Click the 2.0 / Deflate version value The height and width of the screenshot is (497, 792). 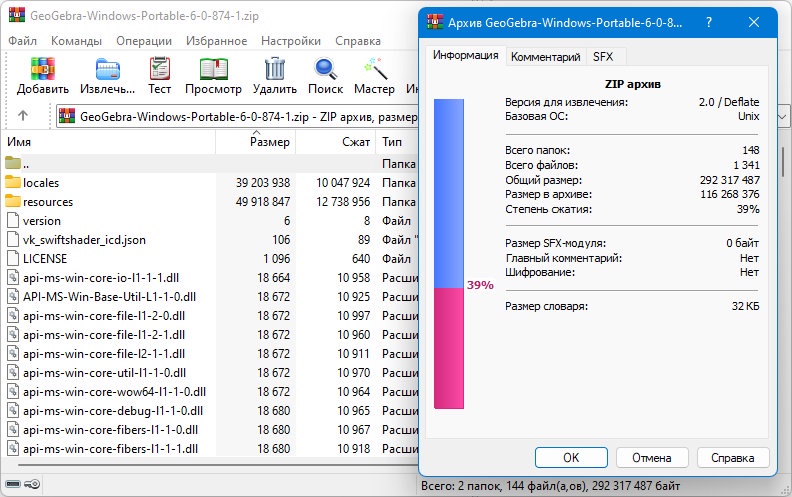[729, 102]
